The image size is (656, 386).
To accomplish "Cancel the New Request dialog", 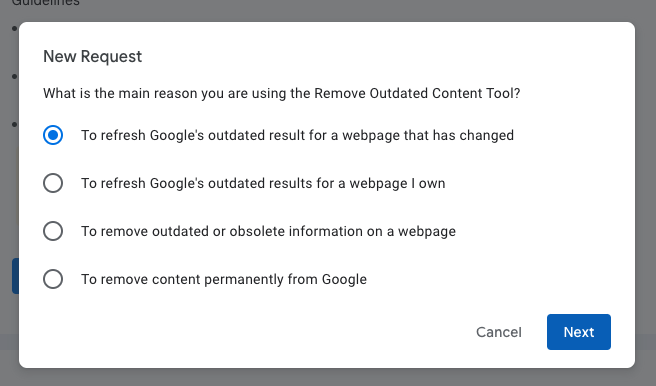I will click(499, 332).
